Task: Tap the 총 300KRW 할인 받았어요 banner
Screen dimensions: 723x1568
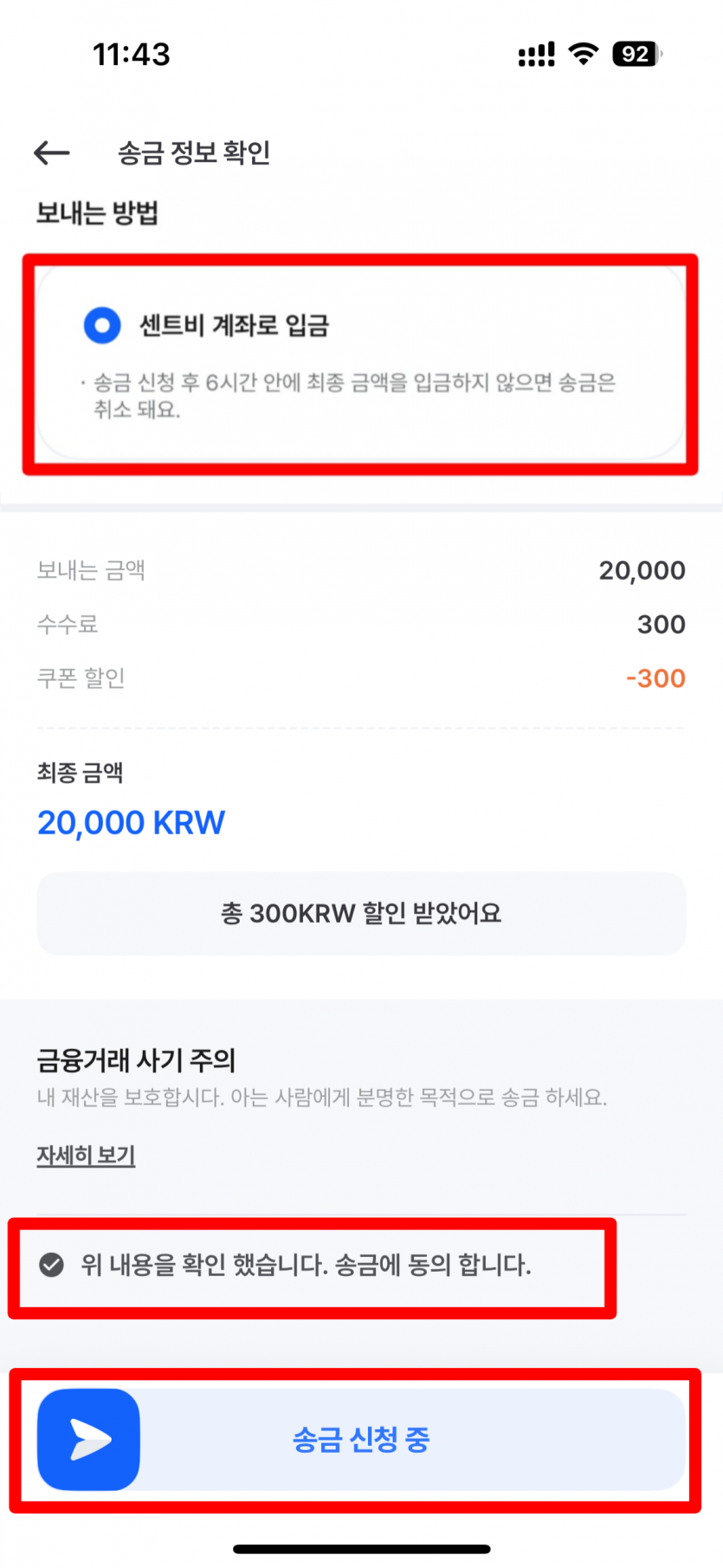Action: pyautogui.click(x=361, y=913)
